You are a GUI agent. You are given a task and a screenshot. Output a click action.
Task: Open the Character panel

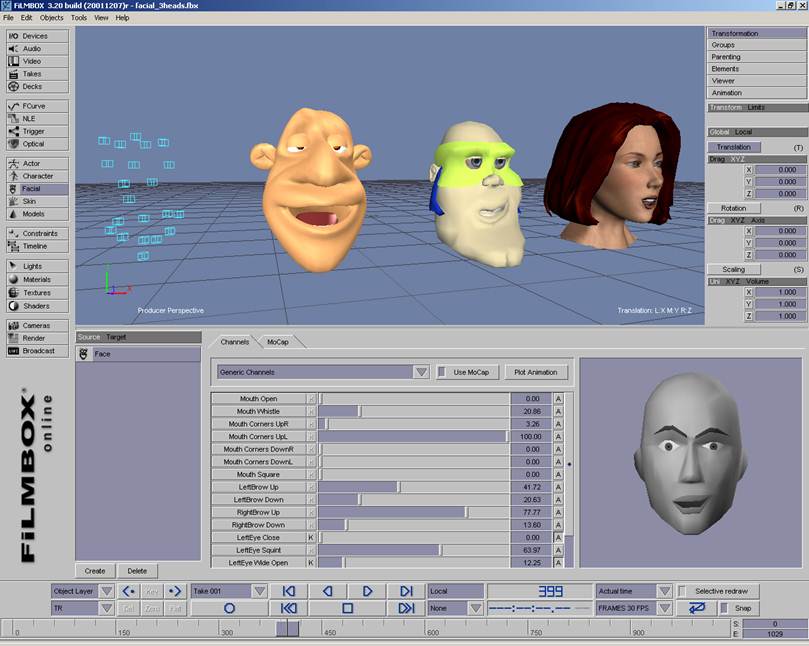pyautogui.click(x=37, y=176)
